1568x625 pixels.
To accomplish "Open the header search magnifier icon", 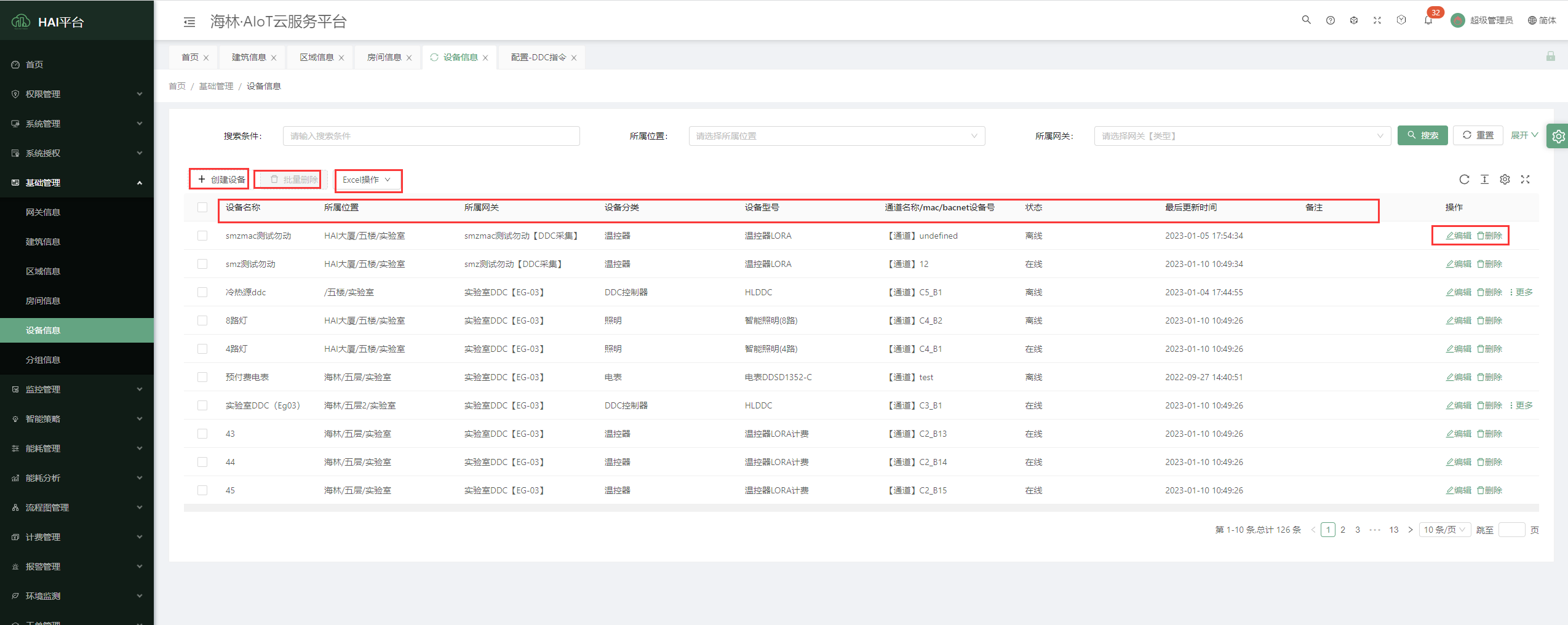I will [x=1306, y=20].
